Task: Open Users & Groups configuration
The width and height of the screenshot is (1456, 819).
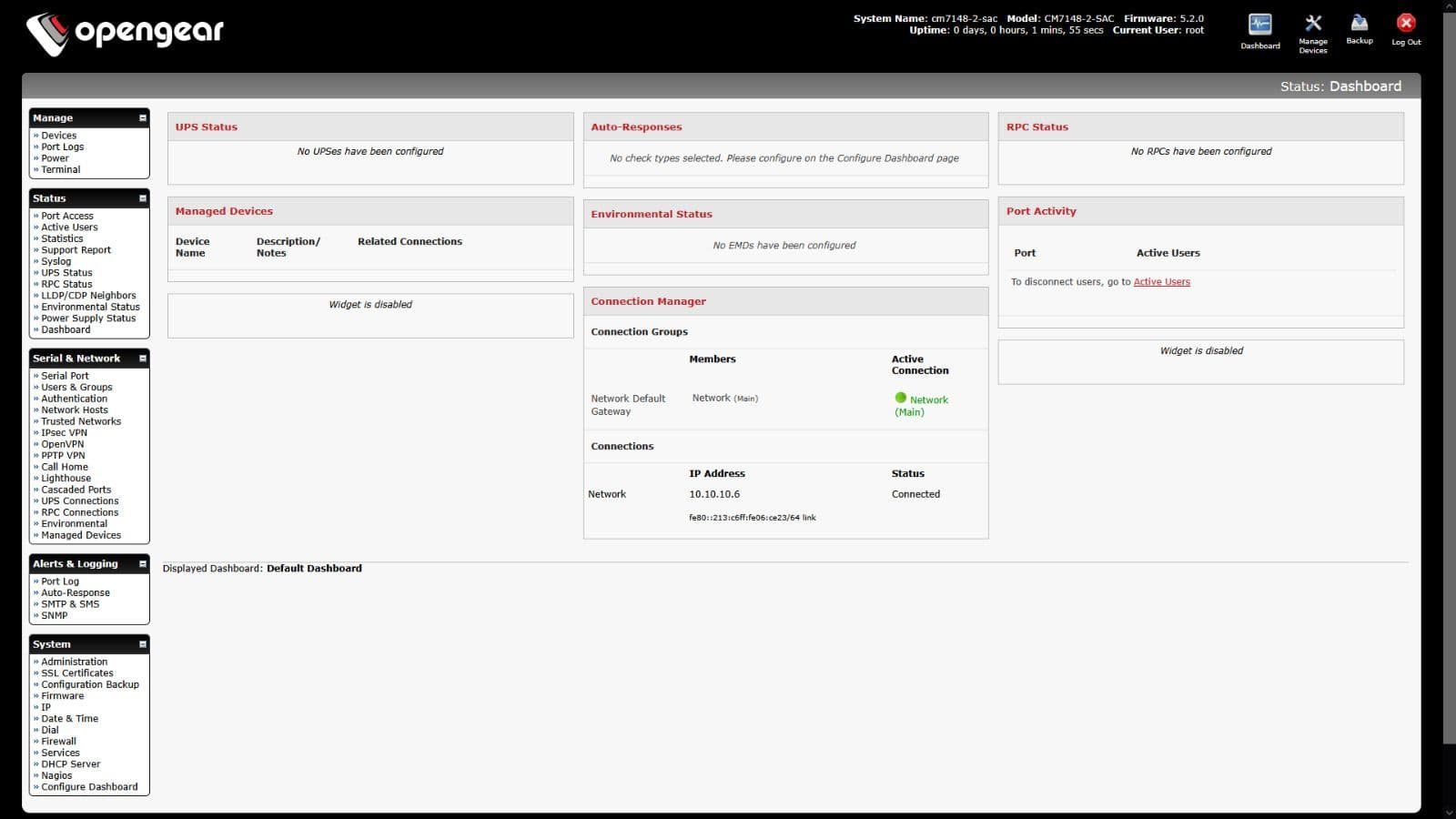Action: click(76, 388)
